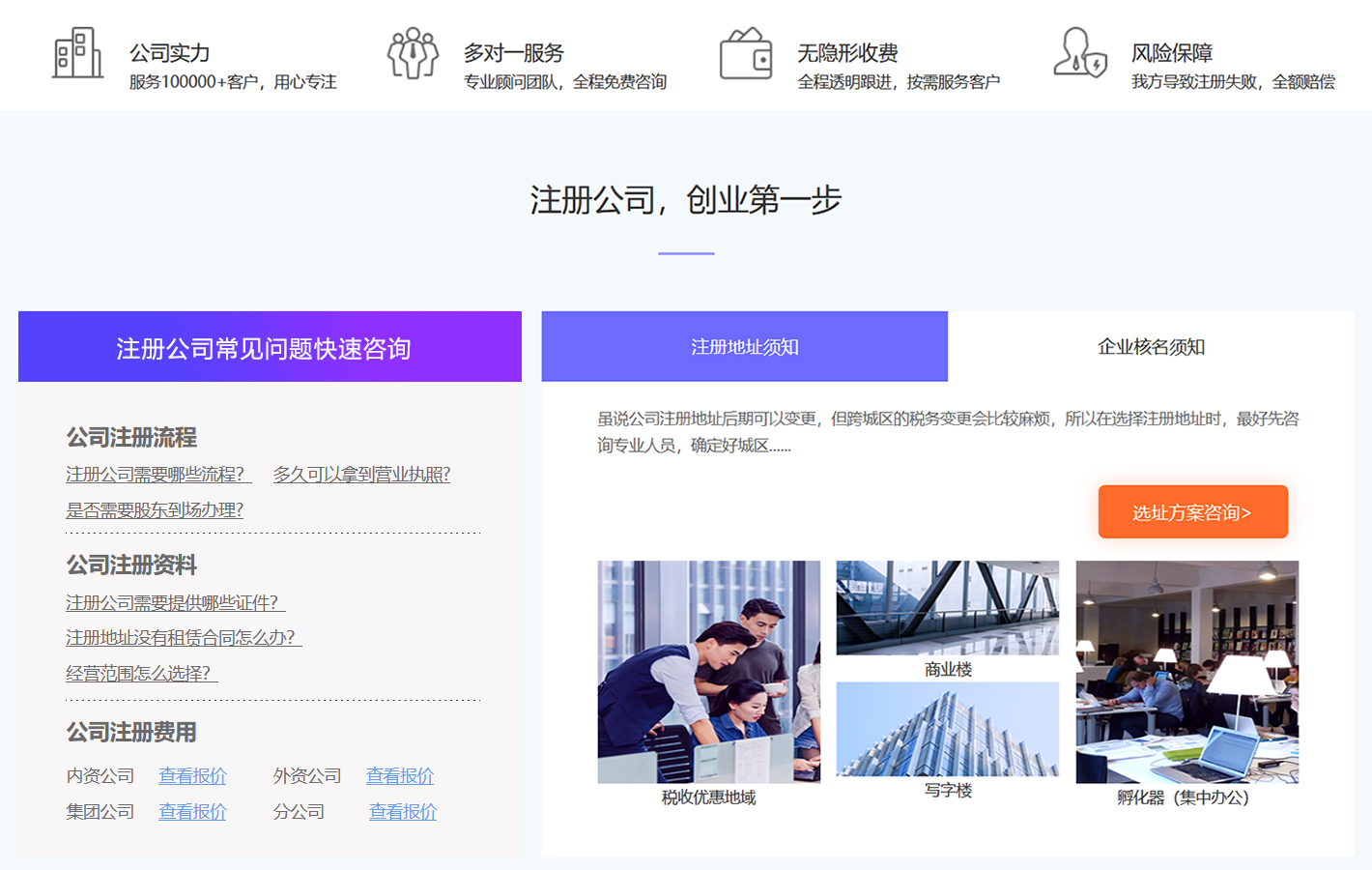View the quote for 外资公司
1372x870 pixels.
coord(400,776)
